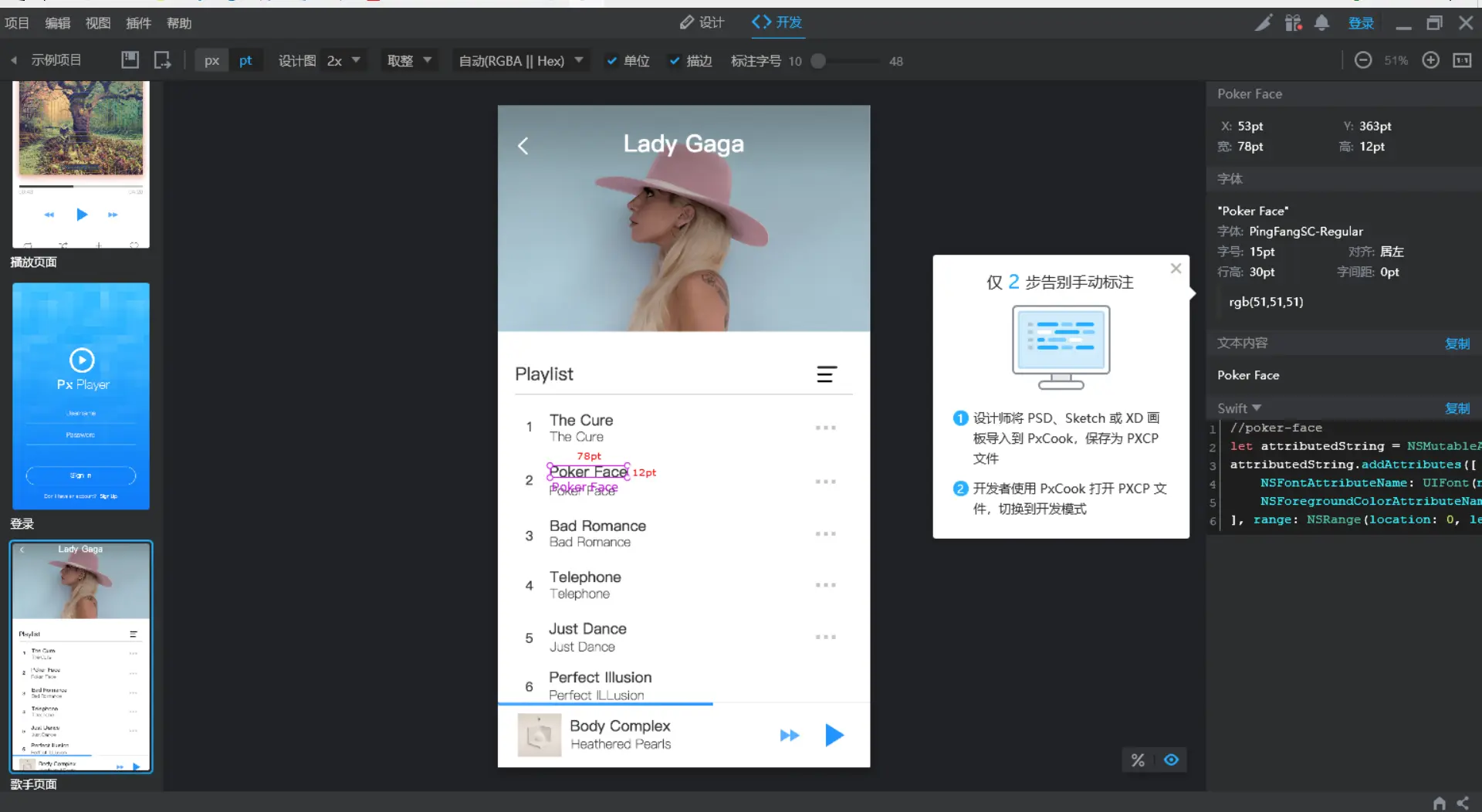
Task: Select the Heathered Pearls subtitle text
Action: [621, 744]
